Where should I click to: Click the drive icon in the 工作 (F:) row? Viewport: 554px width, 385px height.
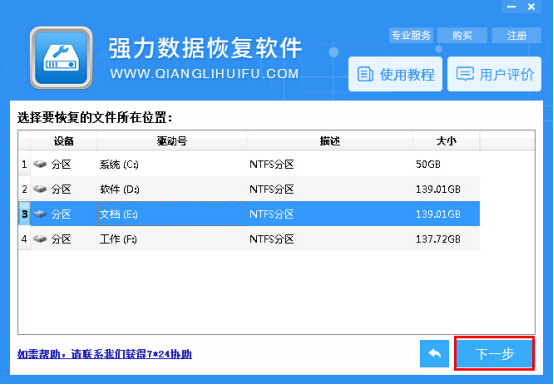click(40, 239)
